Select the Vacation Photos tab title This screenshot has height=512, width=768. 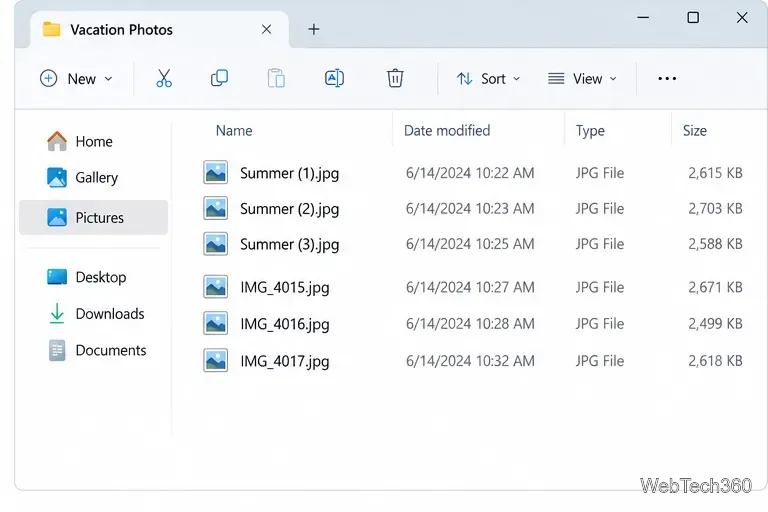pos(121,30)
